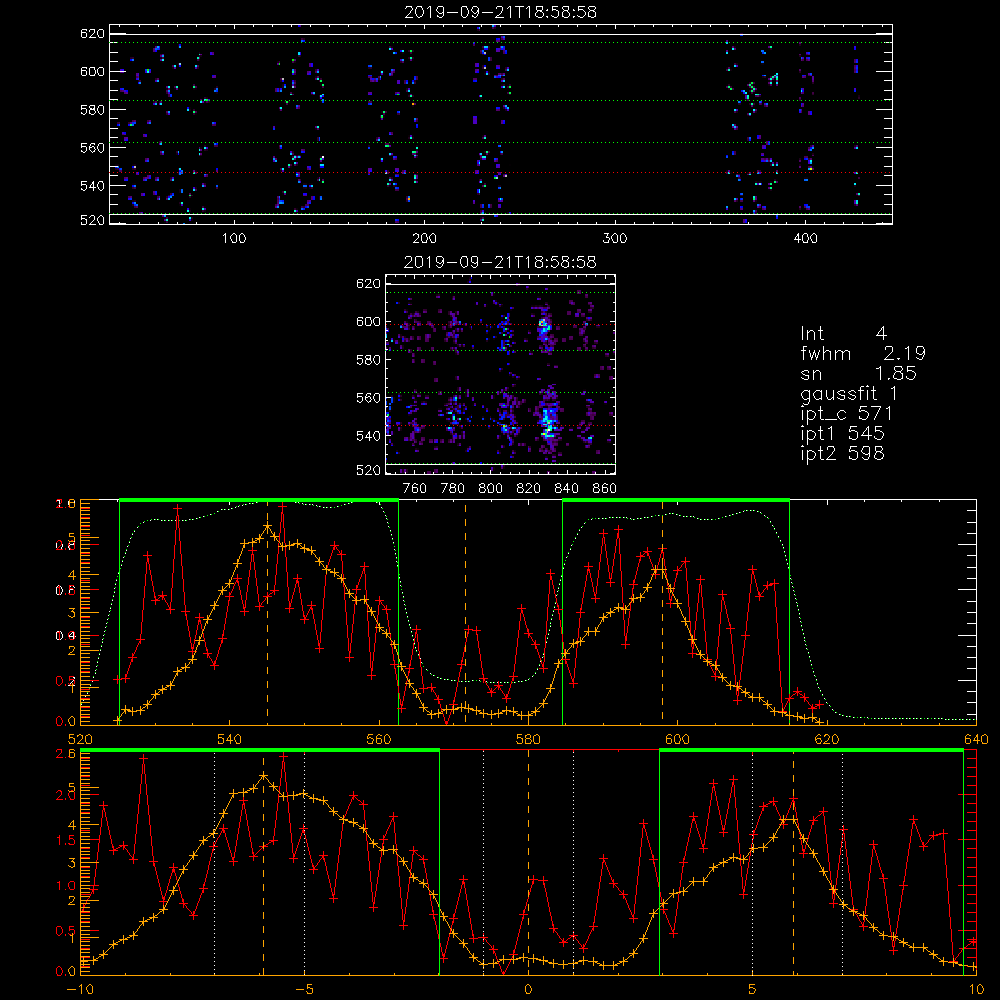Select the "ipt2 598" readout line
Viewport: 1000px width, 1000px height.
point(842,453)
